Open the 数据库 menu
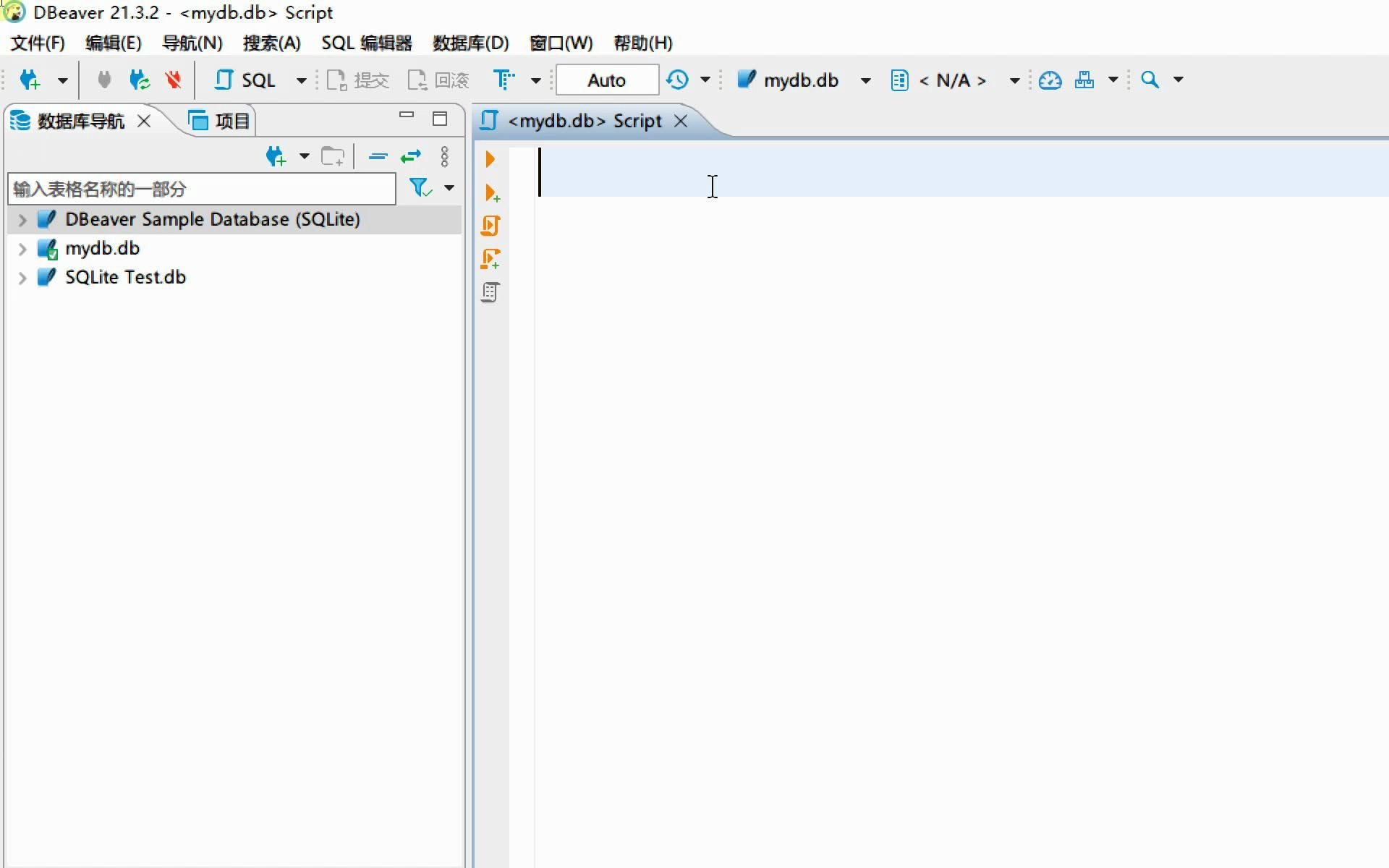 468,42
